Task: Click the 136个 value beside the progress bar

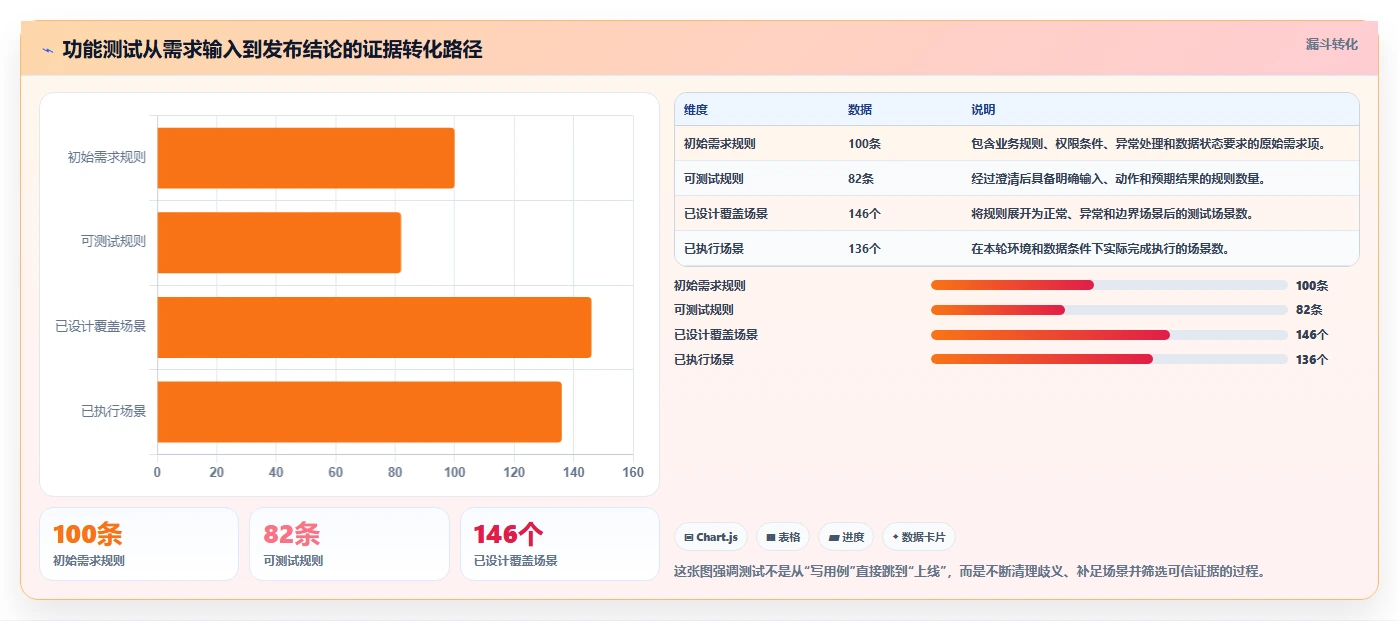Action: coord(1311,360)
